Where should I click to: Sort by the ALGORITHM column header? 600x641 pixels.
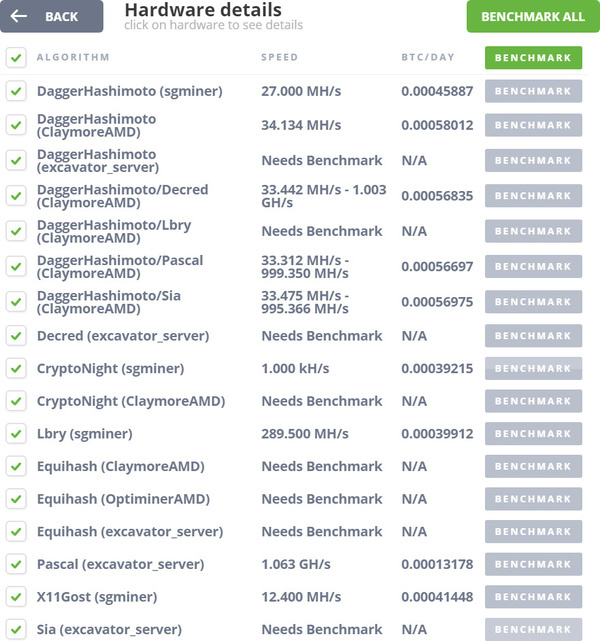point(73,57)
